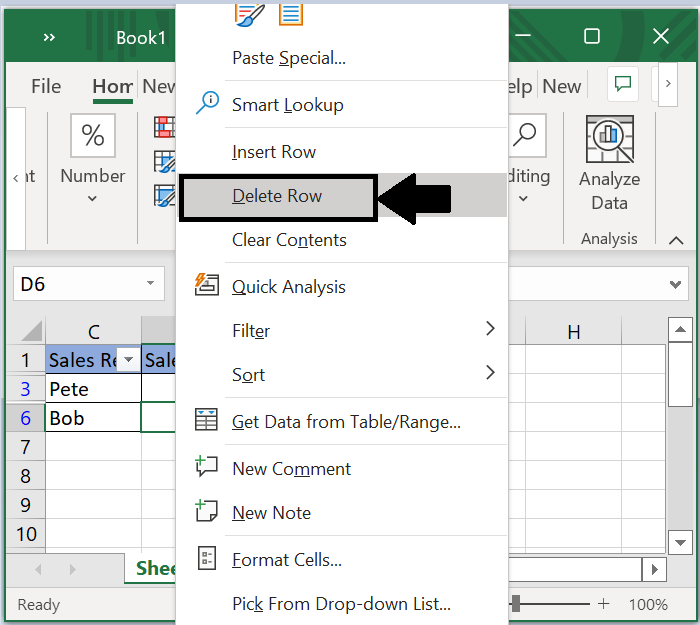Expand the Name Box dropdown arrow
The width and height of the screenshot is (700, 625).
[x=151, y=284]
